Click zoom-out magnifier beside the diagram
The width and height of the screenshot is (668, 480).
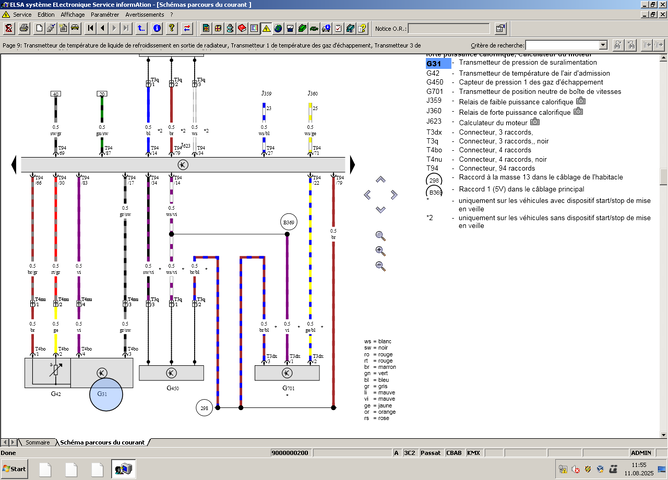(380, 266)
